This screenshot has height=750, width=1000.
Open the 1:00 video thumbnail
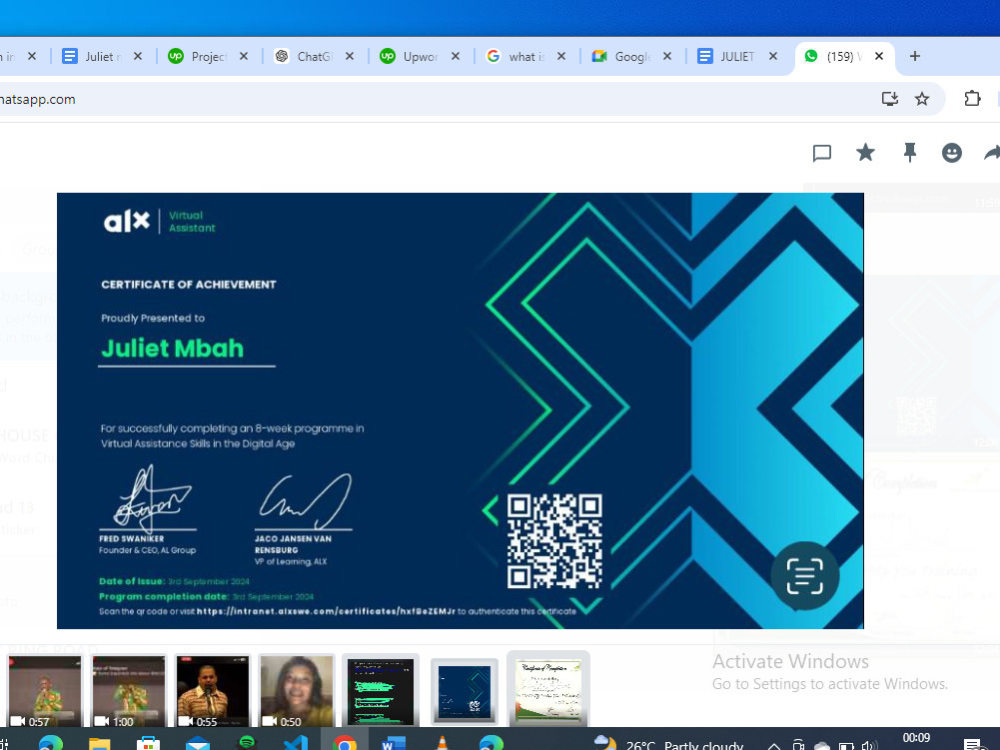tap(129, 691)
